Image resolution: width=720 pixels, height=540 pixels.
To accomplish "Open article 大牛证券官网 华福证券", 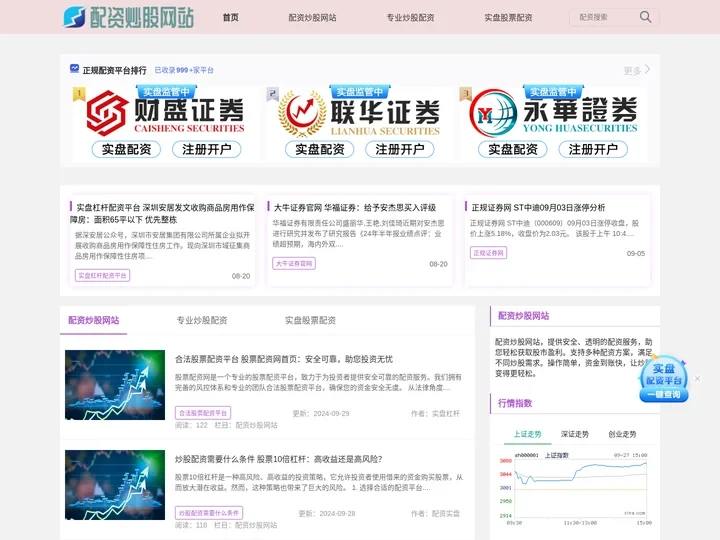I will click(355, 208).
